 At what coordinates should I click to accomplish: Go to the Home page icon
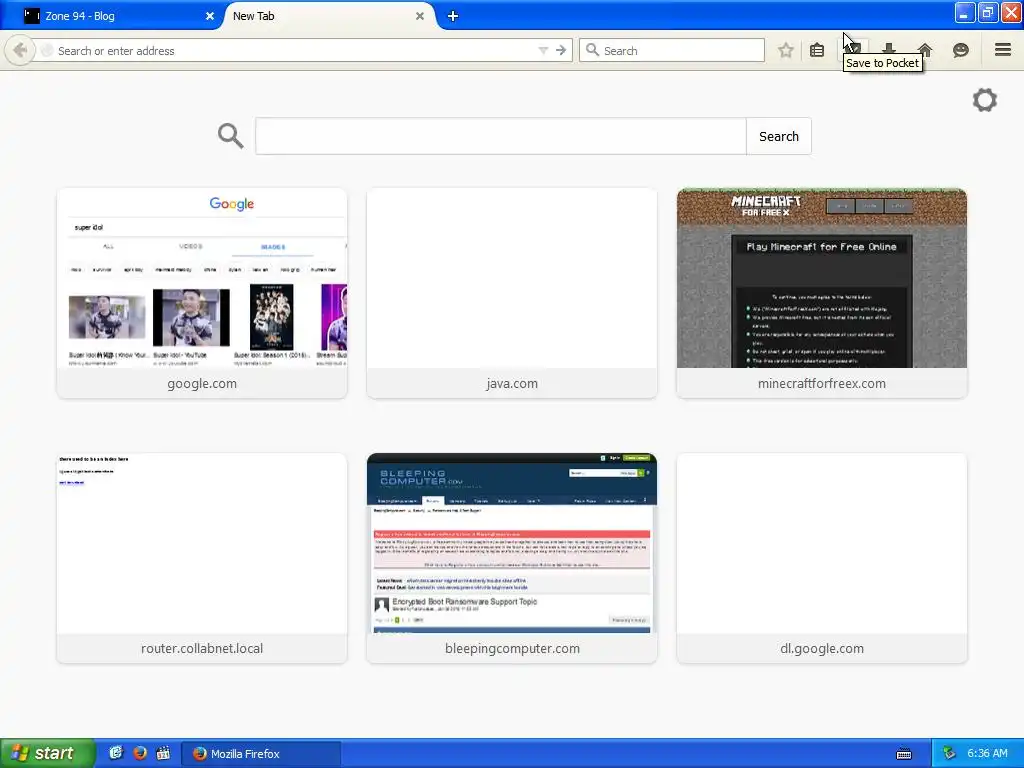pos(925,50)
